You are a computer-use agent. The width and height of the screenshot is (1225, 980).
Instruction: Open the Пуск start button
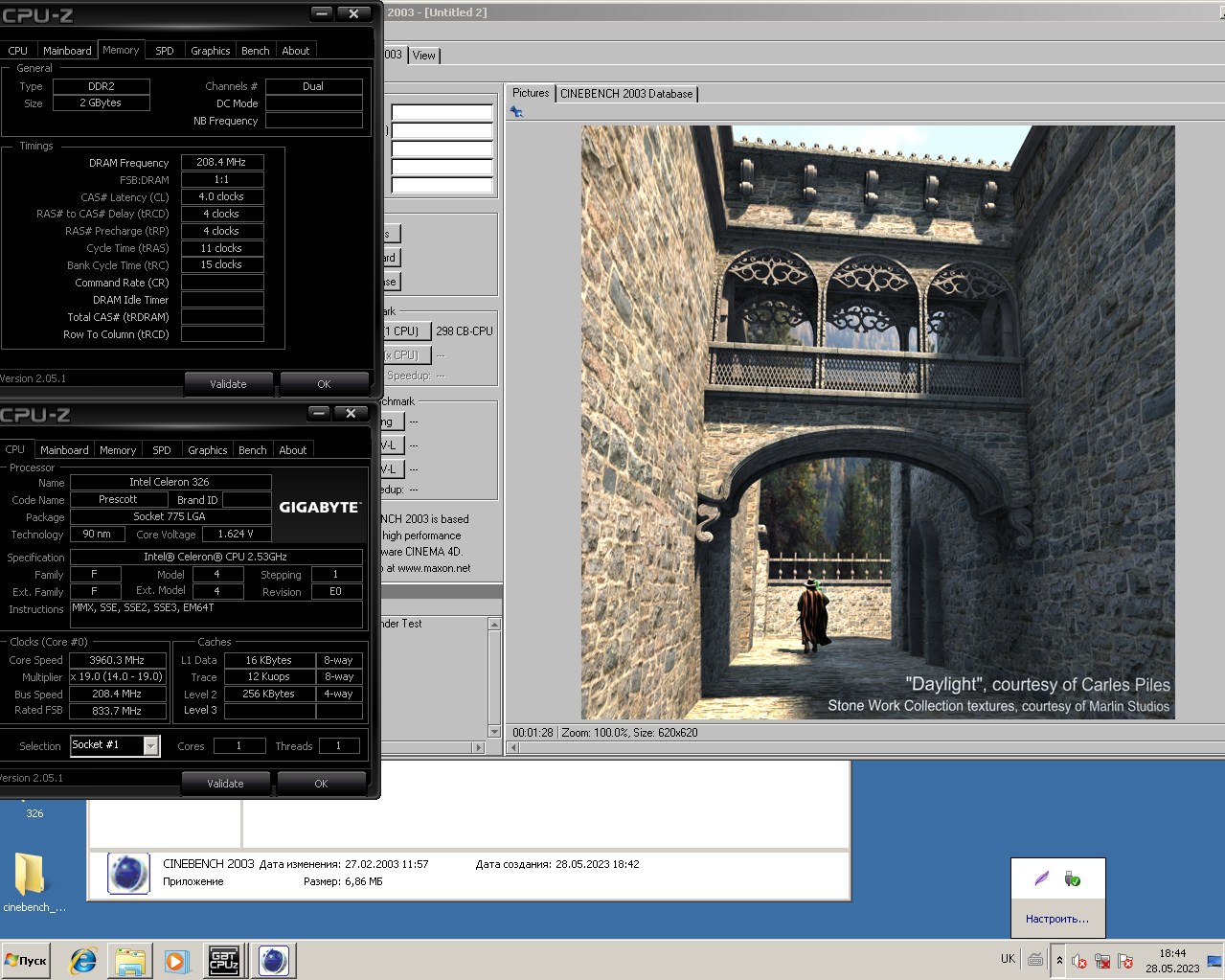pos(26,960)
